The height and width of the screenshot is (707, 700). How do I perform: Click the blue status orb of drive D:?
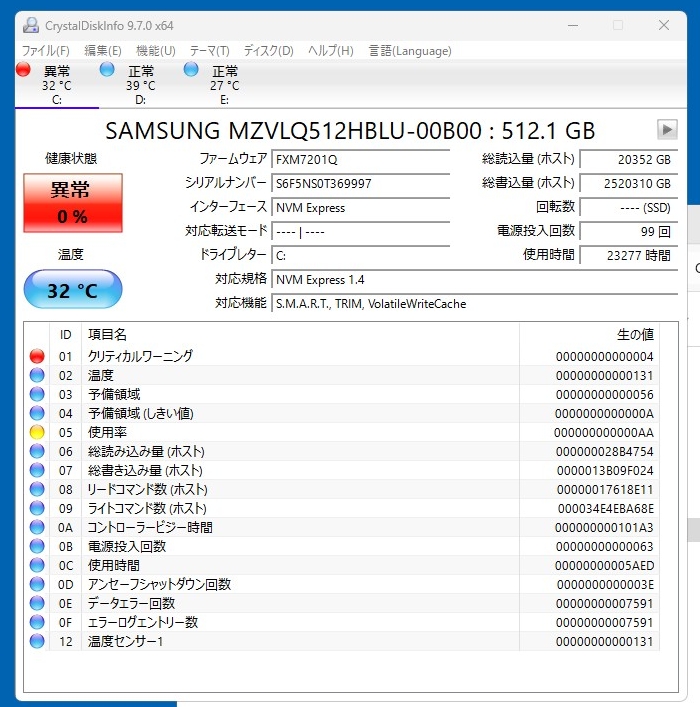pos(108,69)
